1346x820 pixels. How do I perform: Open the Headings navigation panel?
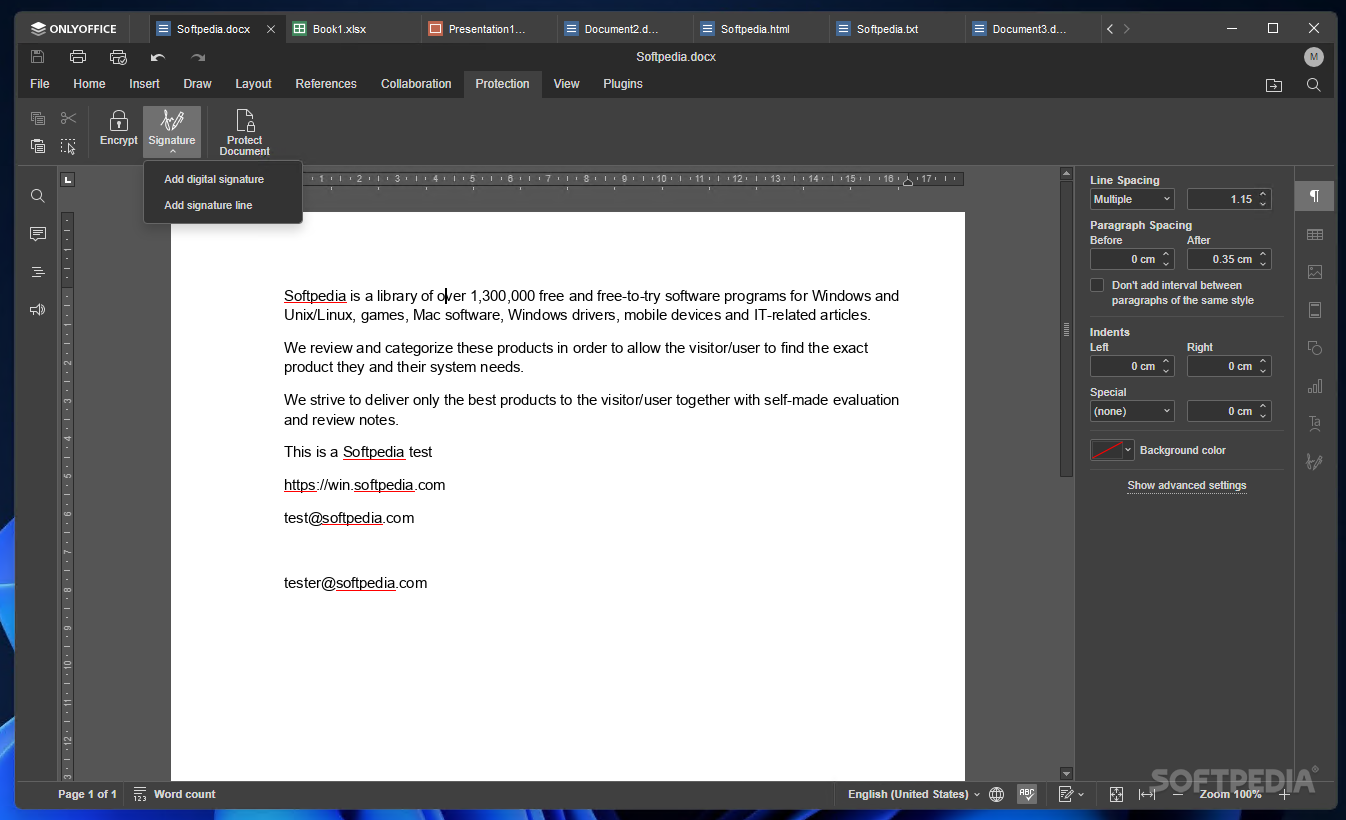point(38,272)
